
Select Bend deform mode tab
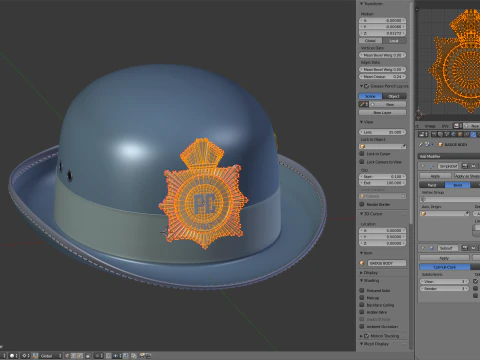coord(458,185)
